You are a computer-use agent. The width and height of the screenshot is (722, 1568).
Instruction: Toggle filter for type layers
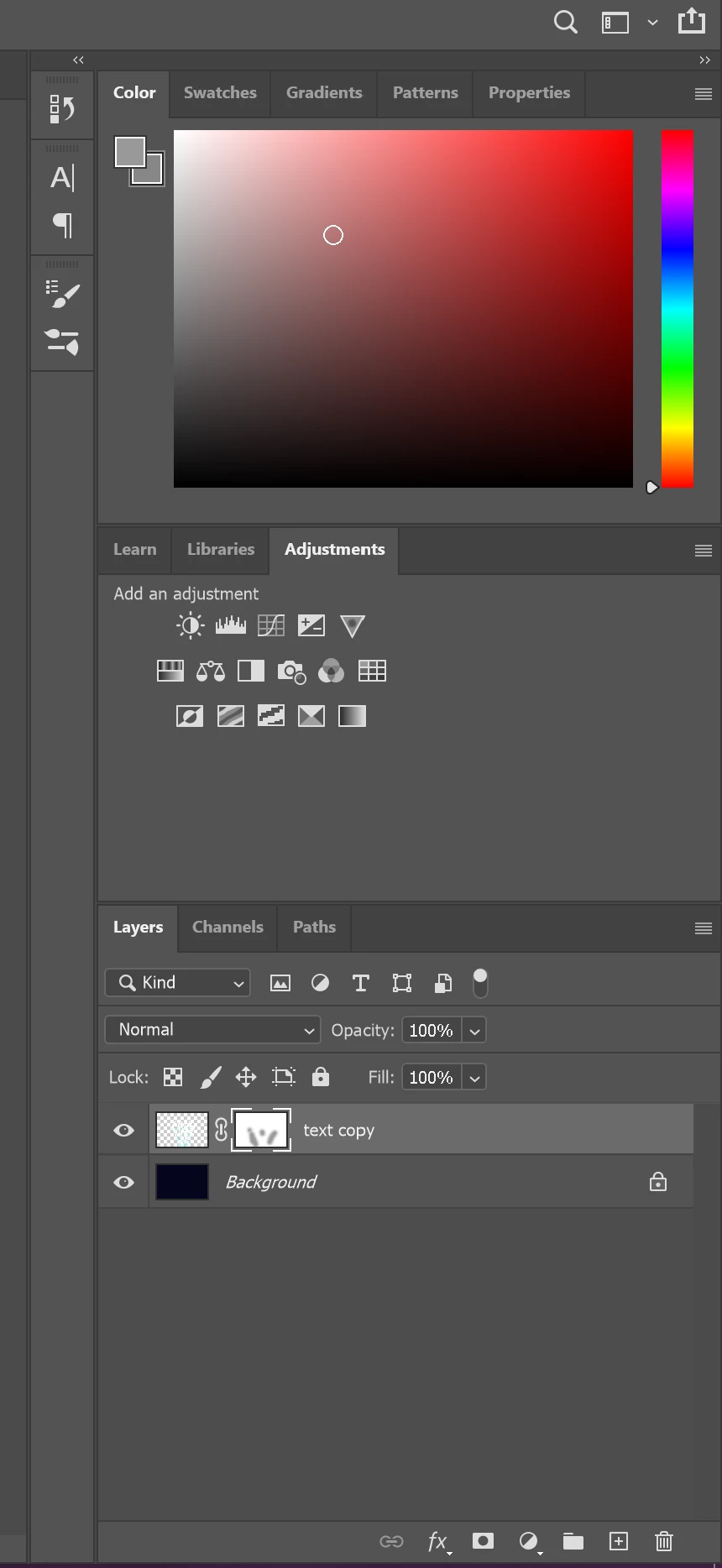(x=361, y=983)
